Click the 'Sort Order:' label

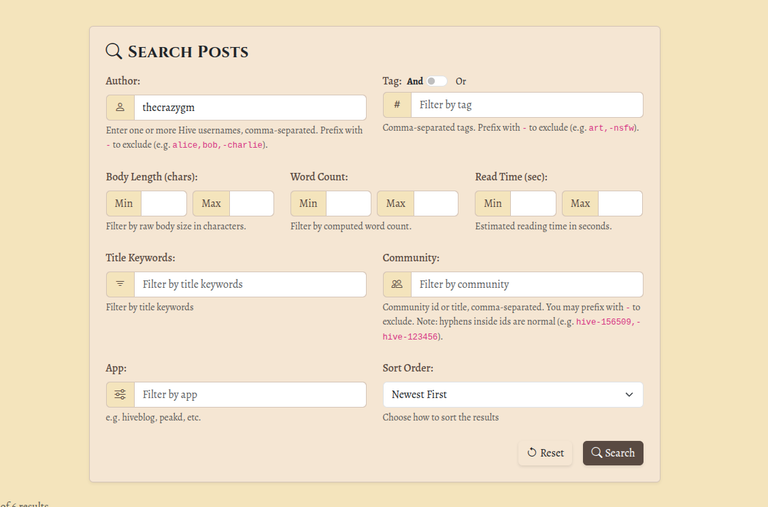(x=408, y=368)
